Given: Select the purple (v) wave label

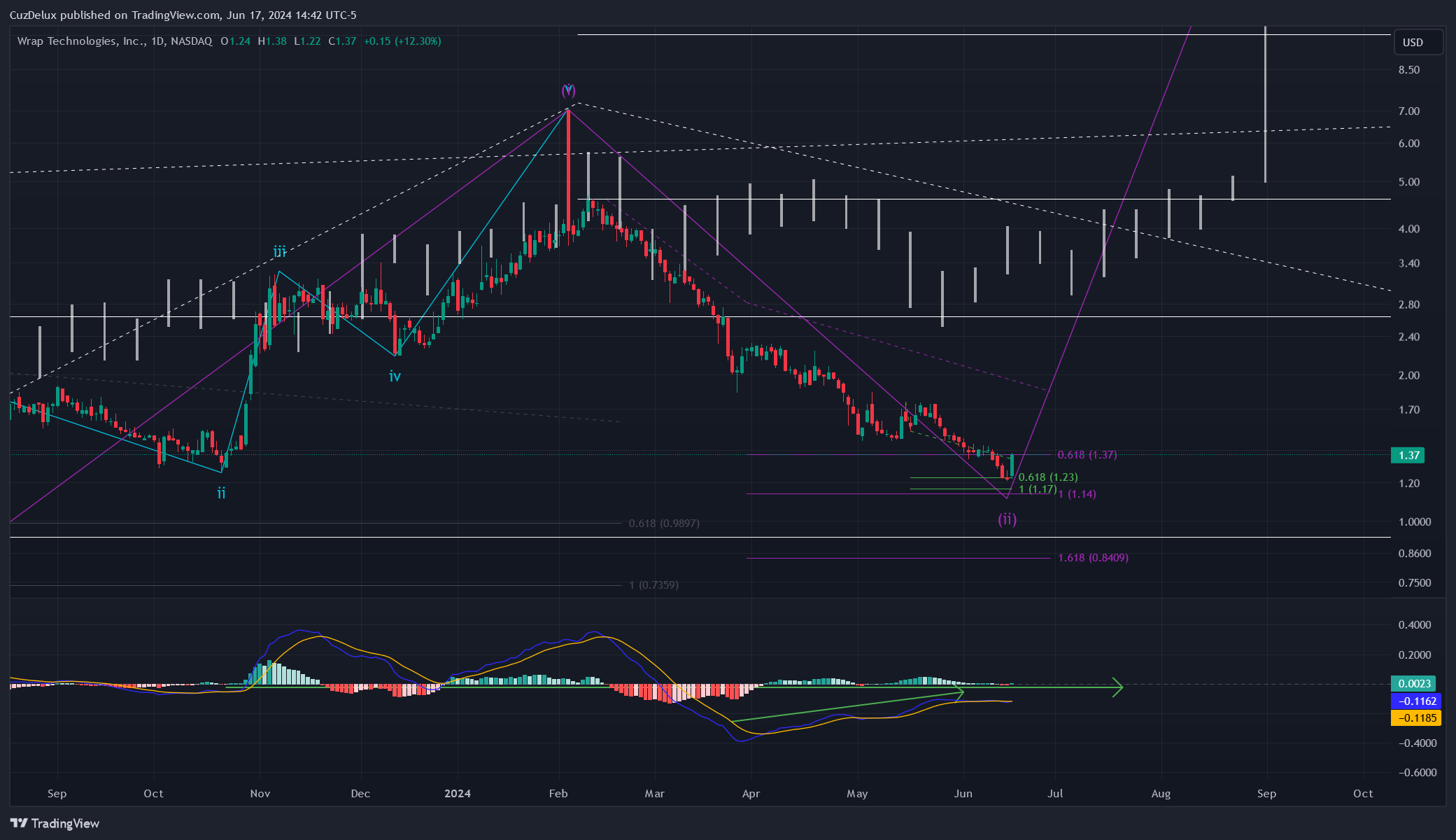Looking at the screenshot, I should coord(569,90).
